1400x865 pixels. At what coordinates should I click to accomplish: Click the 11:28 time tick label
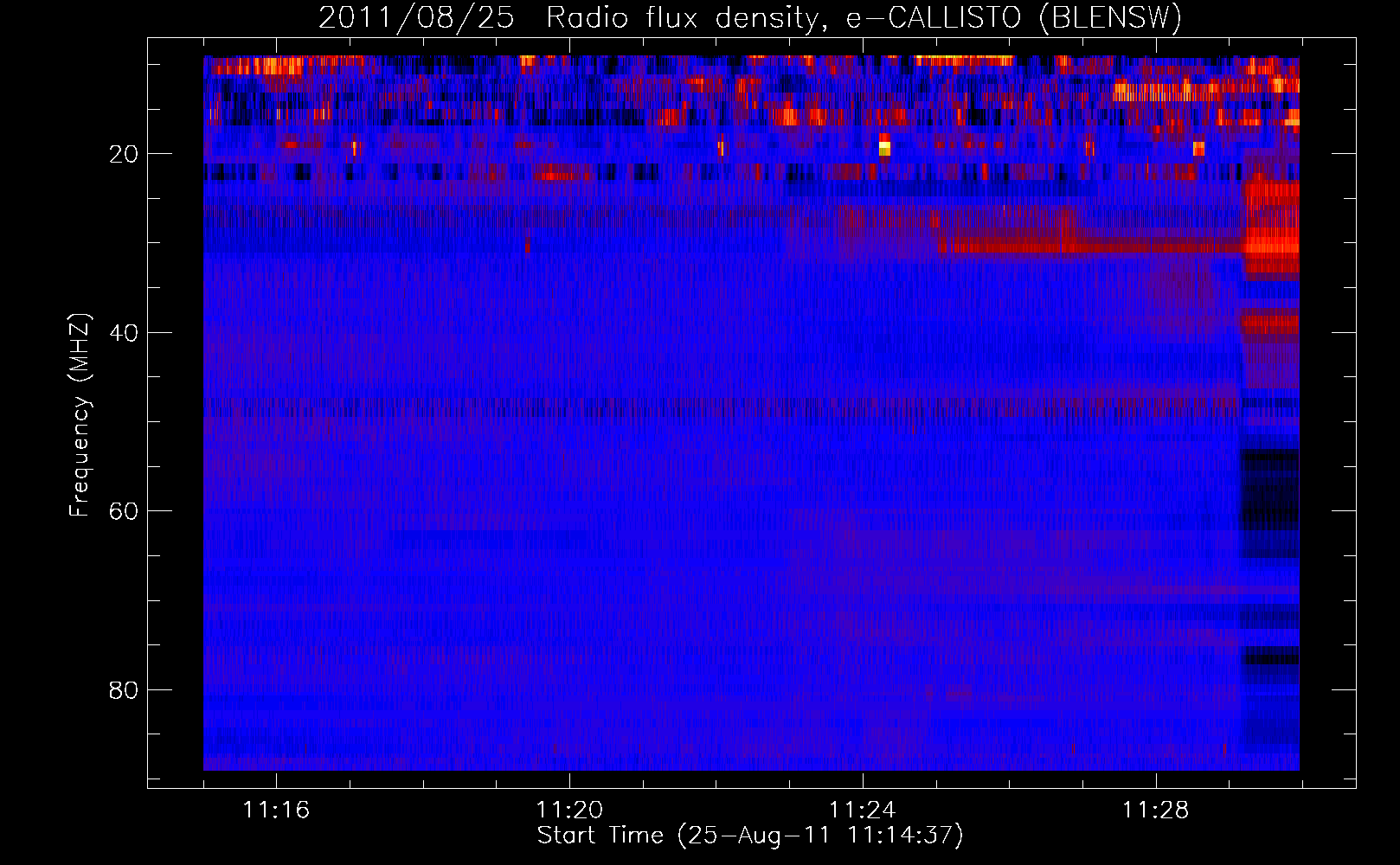(1156, 810)
